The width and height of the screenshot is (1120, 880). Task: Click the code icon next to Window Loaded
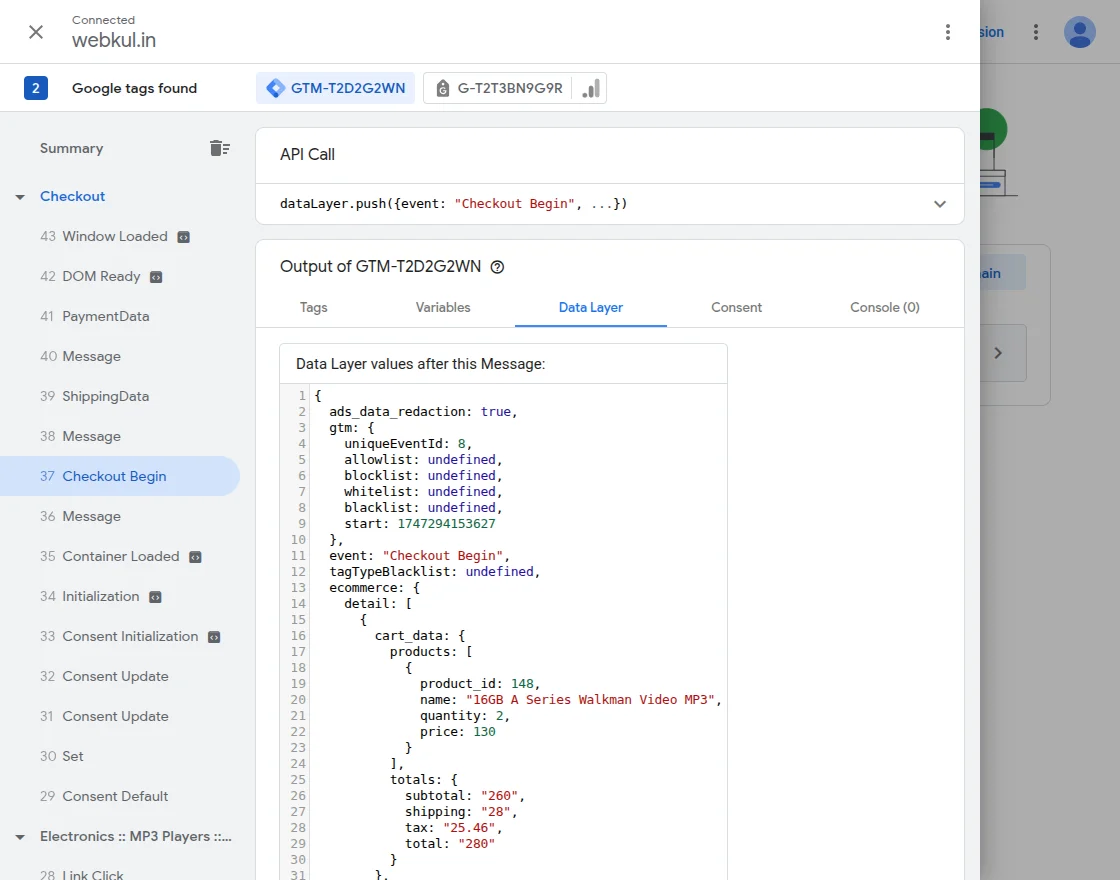click(183, 237)
